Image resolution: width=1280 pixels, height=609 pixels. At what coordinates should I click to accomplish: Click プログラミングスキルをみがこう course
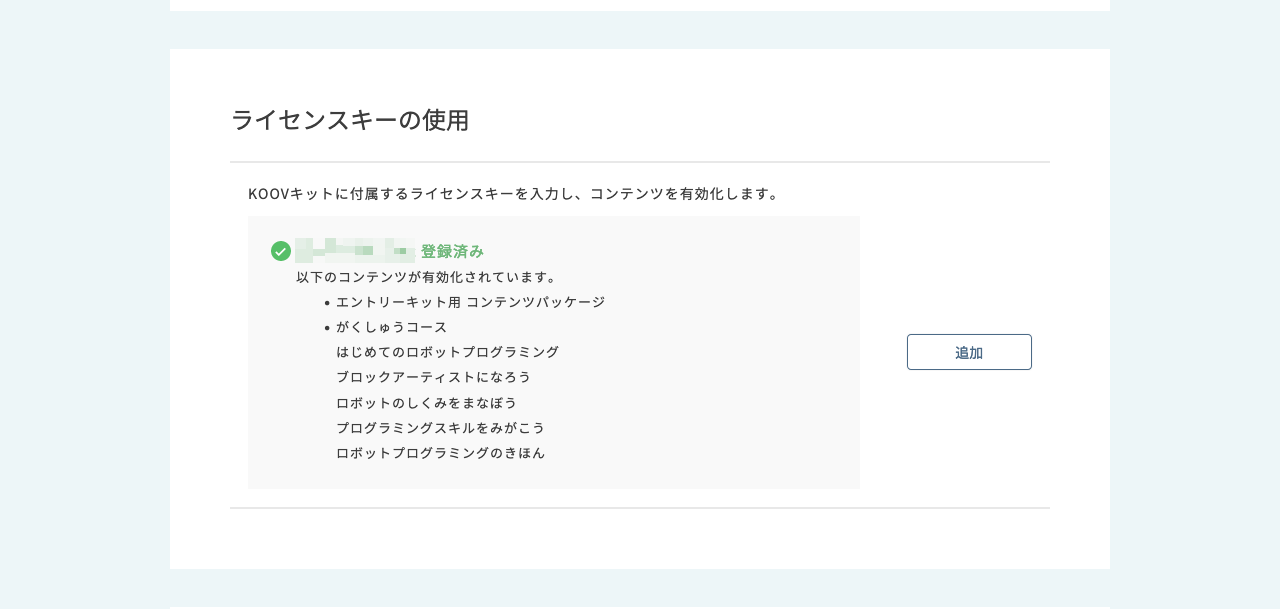pyautogui.click(x=441, y=427)
